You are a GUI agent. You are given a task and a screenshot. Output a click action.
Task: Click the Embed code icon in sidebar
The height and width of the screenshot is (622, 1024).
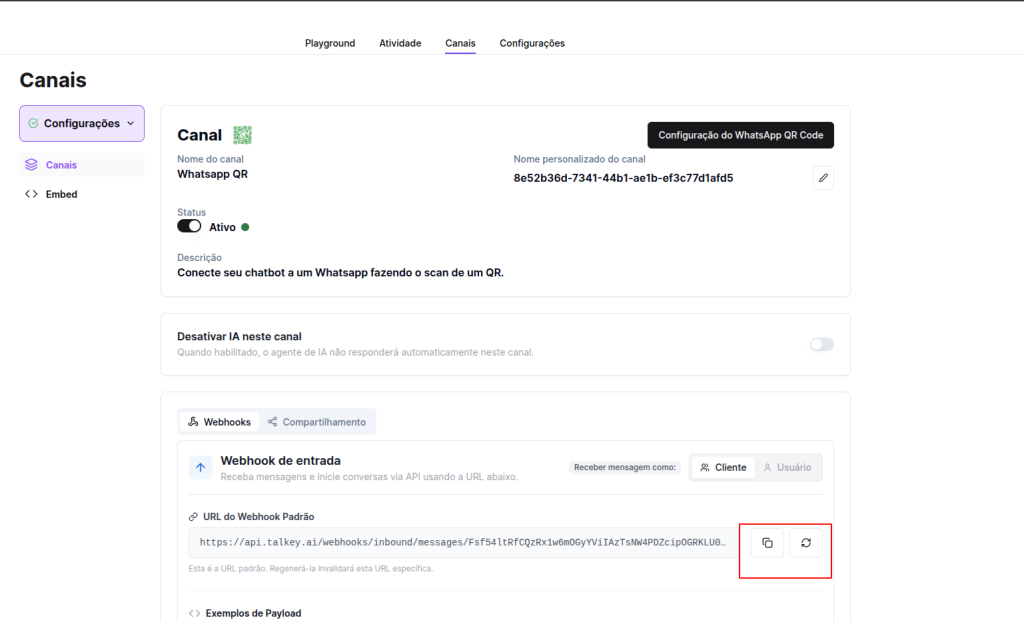[x=31, y=194]
